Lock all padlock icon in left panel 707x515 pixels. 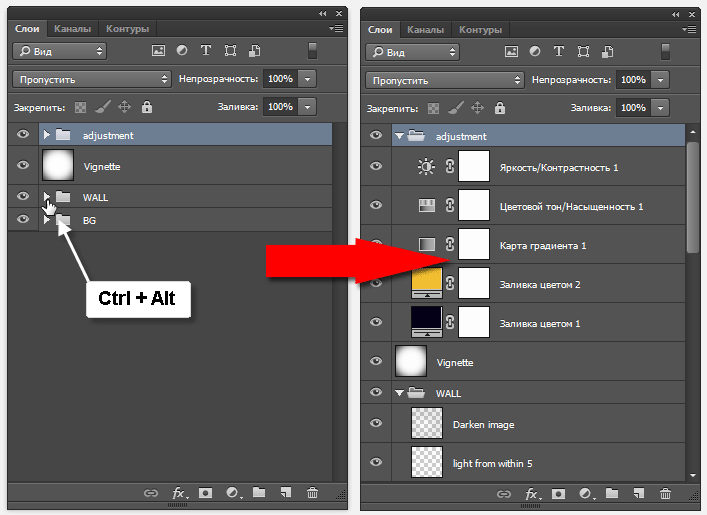click(x=147, y=107)
